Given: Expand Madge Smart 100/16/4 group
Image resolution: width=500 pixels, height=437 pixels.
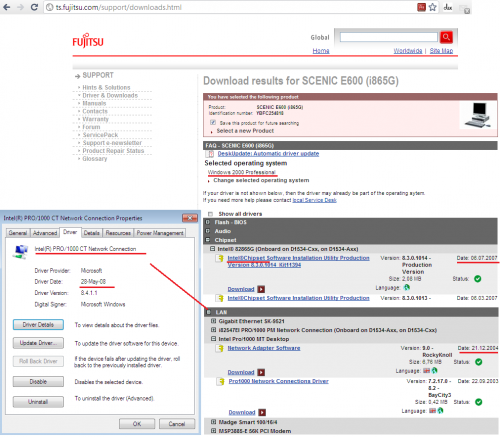Looking at the screenshot, I should tap(213, 422).
